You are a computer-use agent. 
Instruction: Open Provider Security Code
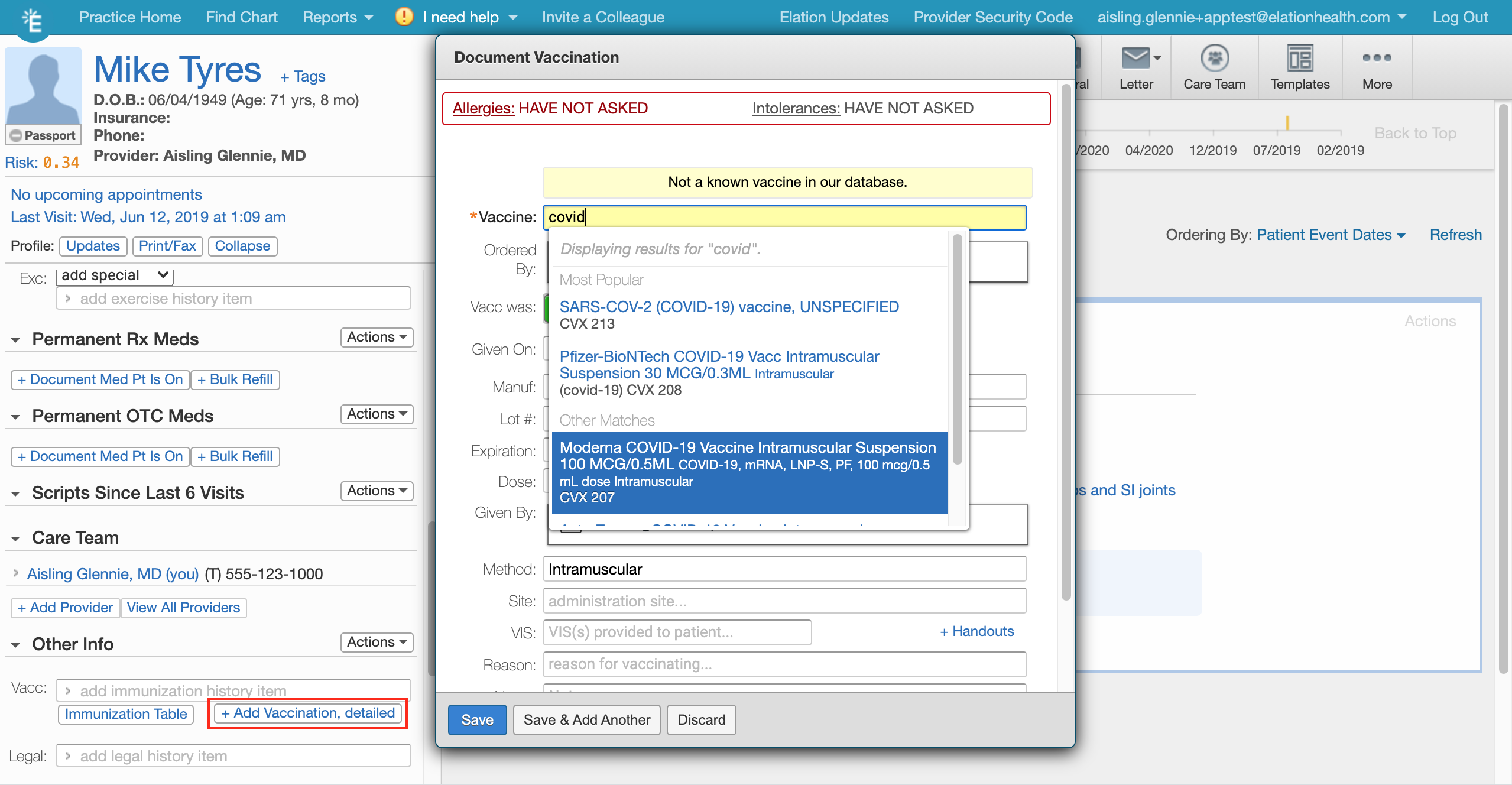993,17
